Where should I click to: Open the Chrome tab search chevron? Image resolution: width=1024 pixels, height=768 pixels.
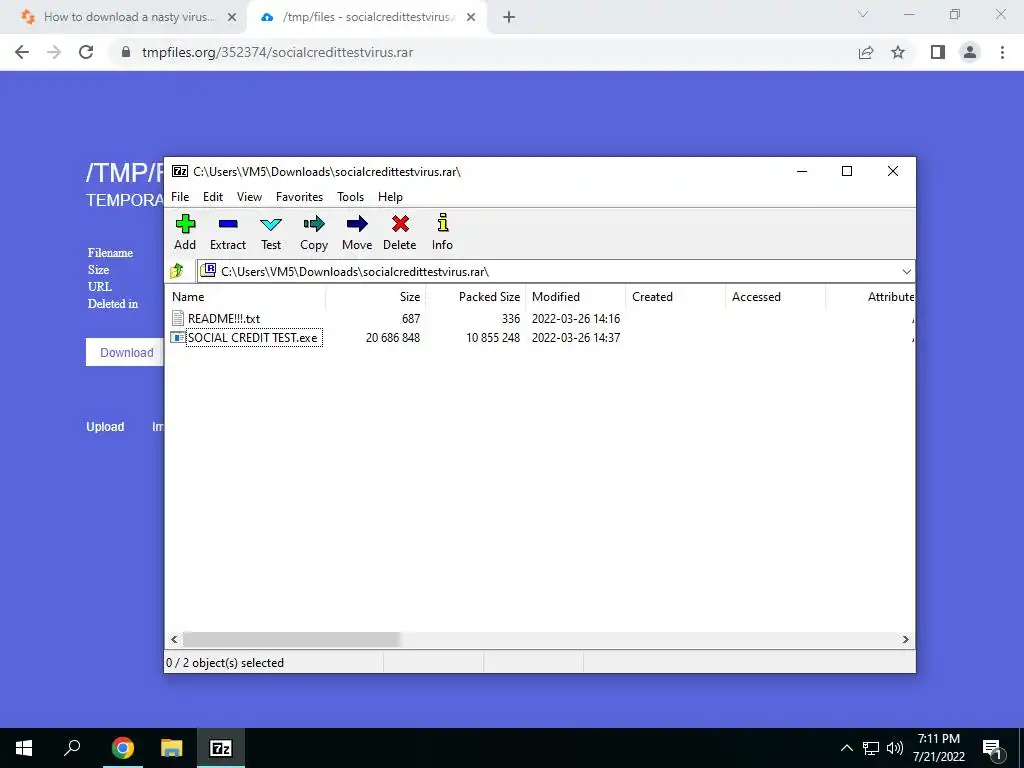[863, 14]
